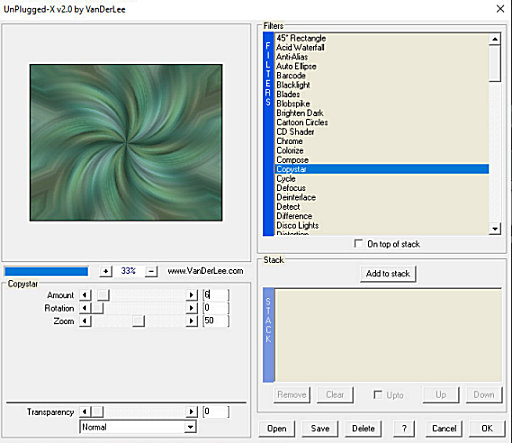Viewport: 512px width, 443px height.
Task: Increase Rotation with right arrow
Action: pos(191,308)
